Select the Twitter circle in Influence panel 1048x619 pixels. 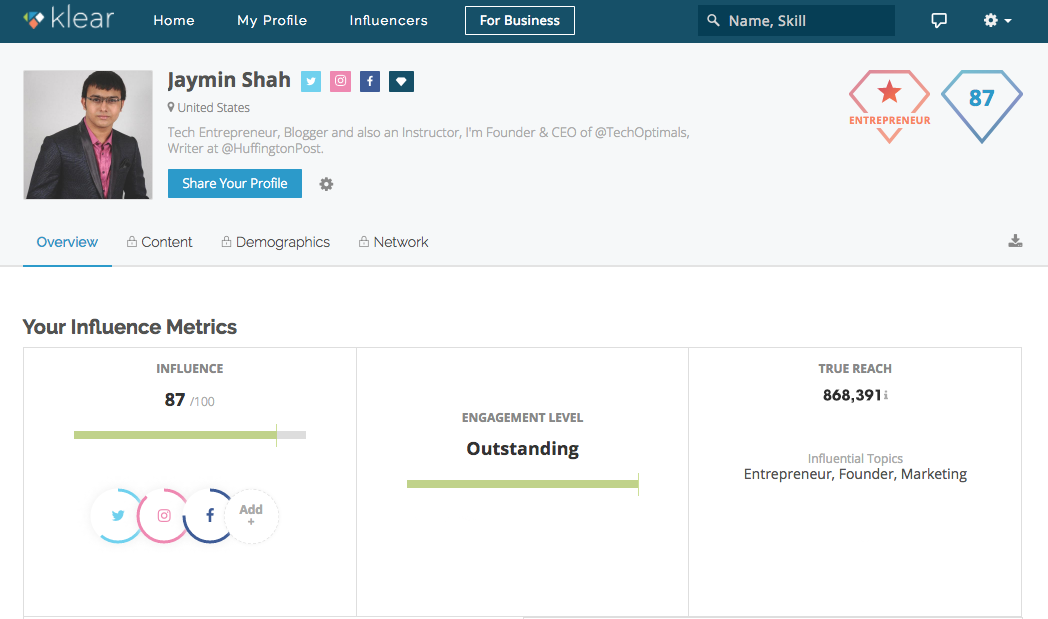pyautogui.click(x=118, y=516)
